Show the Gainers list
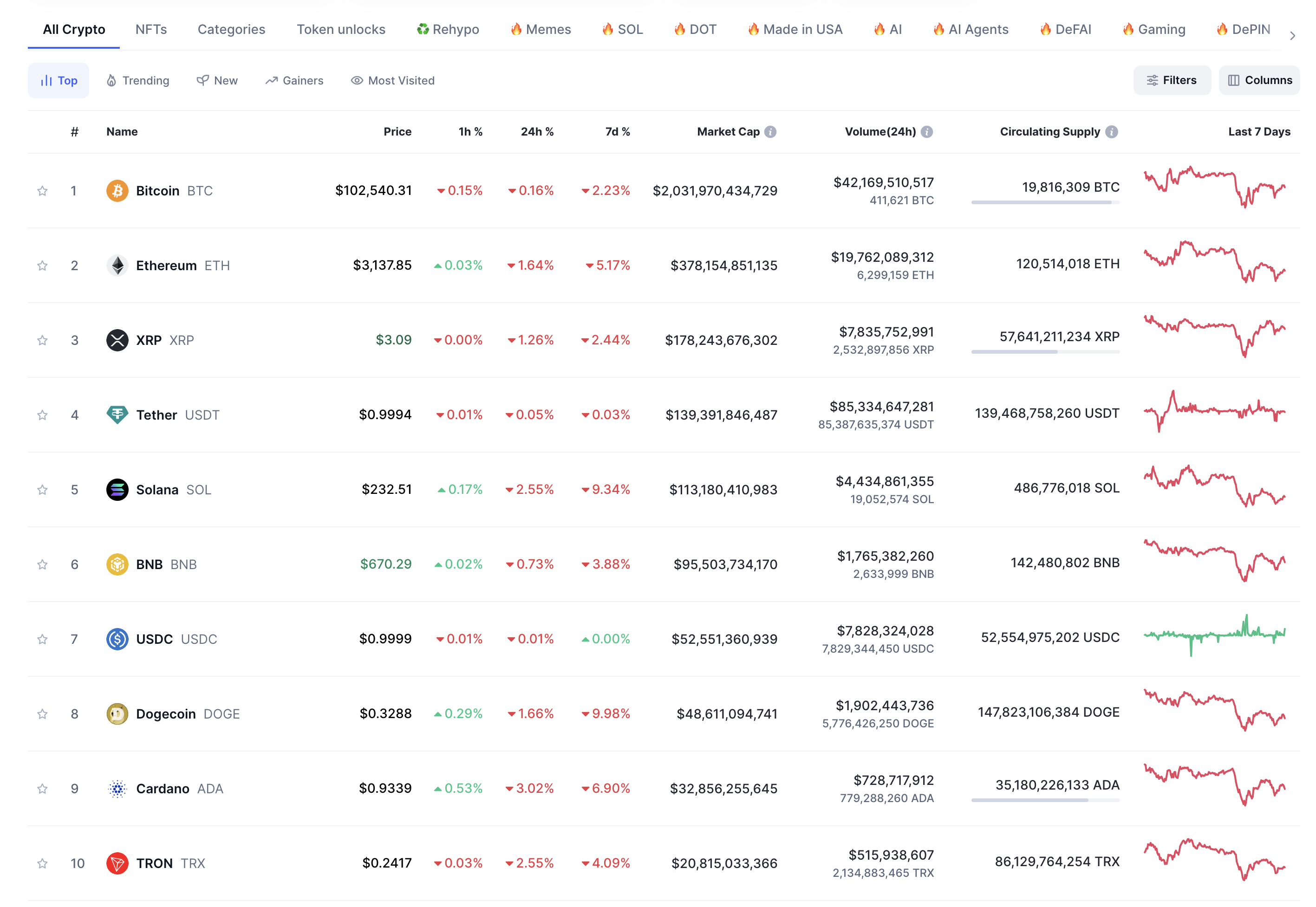Screen dimensions: 1316x907 click(294, 81)
